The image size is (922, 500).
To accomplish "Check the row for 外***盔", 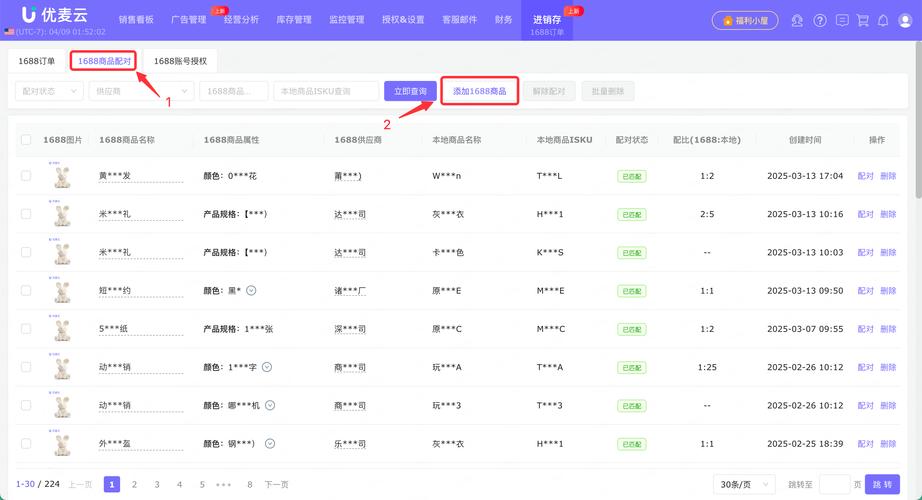I will pos(26,444).
